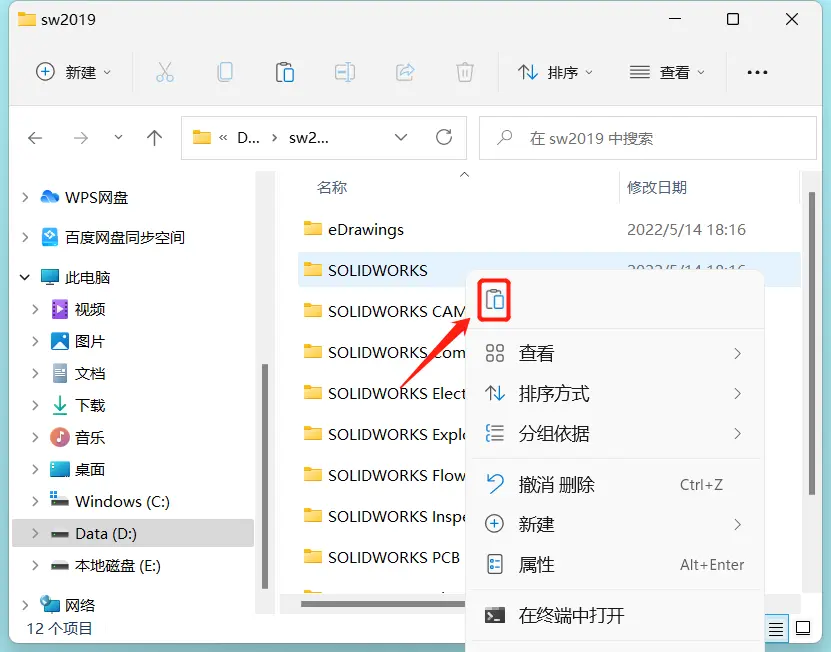Sort by the 修改日期 column header

(657, 187)
